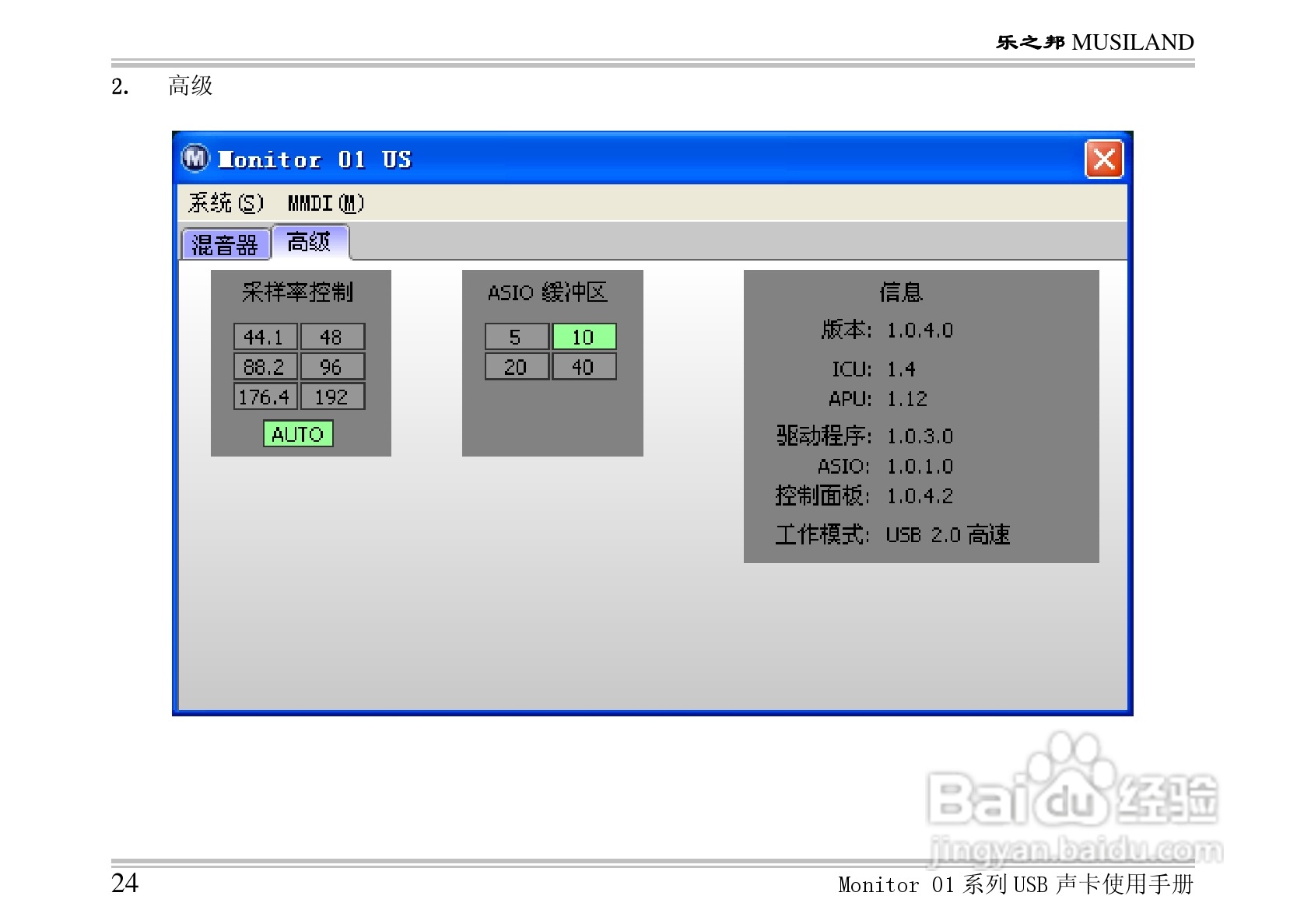Close the Monitor 01 US window
Viewport: 1304px width, 924px height.
[x=1104, y=159]
